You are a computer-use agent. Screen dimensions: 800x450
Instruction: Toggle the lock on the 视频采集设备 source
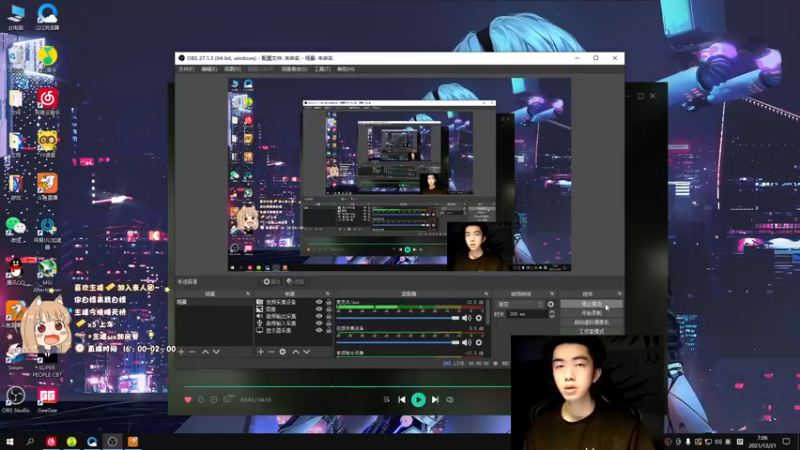pyautogui.click(x=329, y=302)
